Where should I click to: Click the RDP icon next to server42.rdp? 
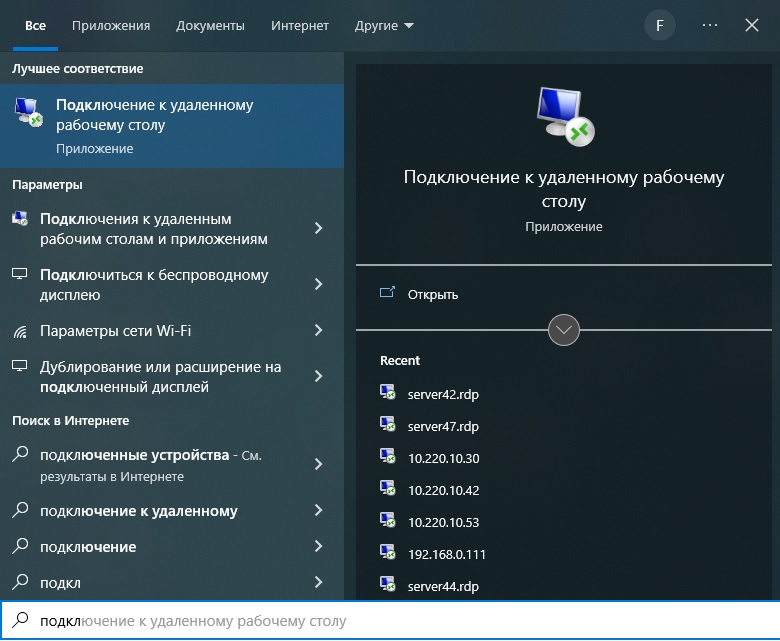click(x=388, y=394)
